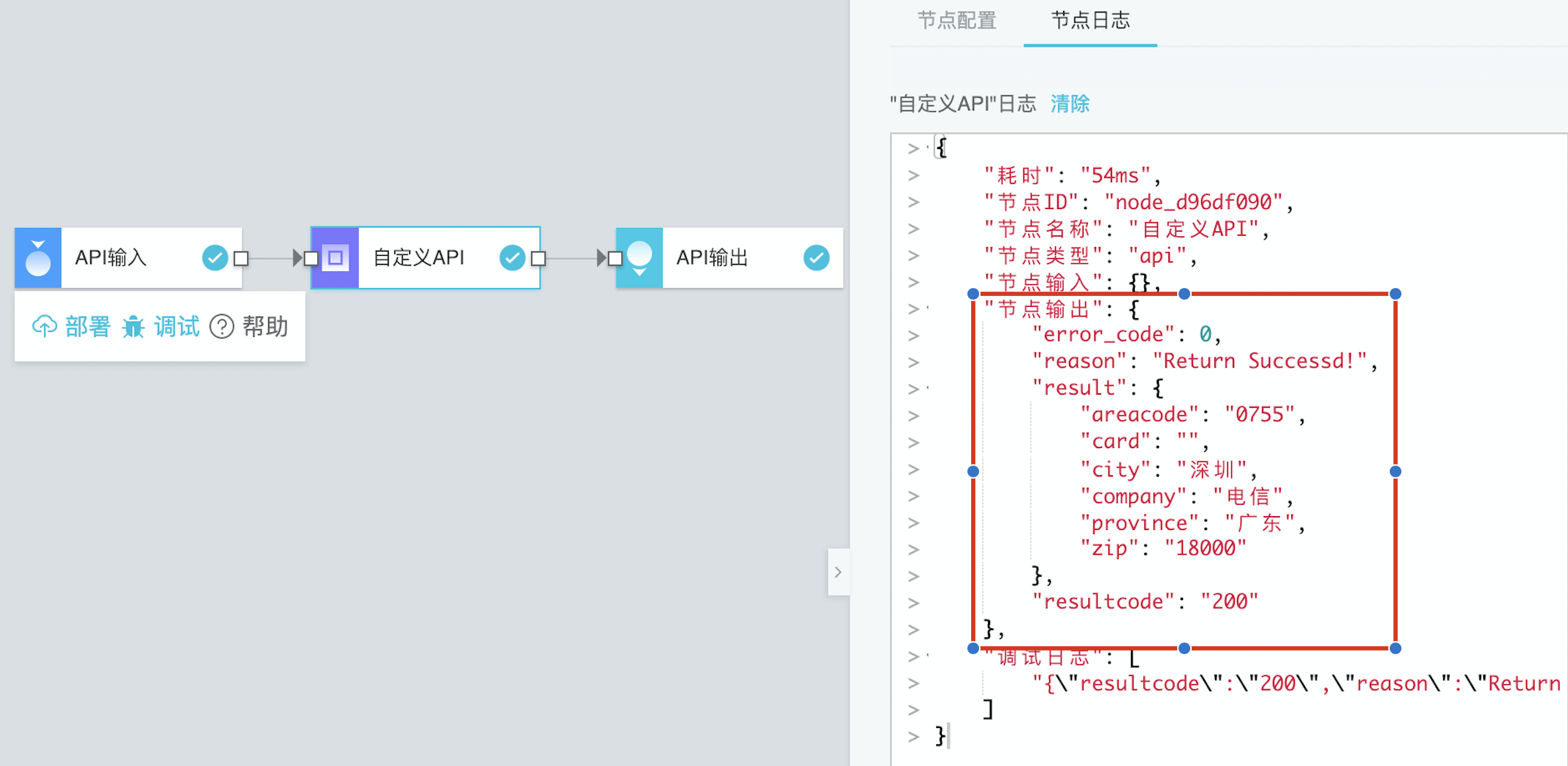This screenshot has height=766, width=1568.
Task: Switch to the 节点日志 tab
Action: pos(1090,20)
